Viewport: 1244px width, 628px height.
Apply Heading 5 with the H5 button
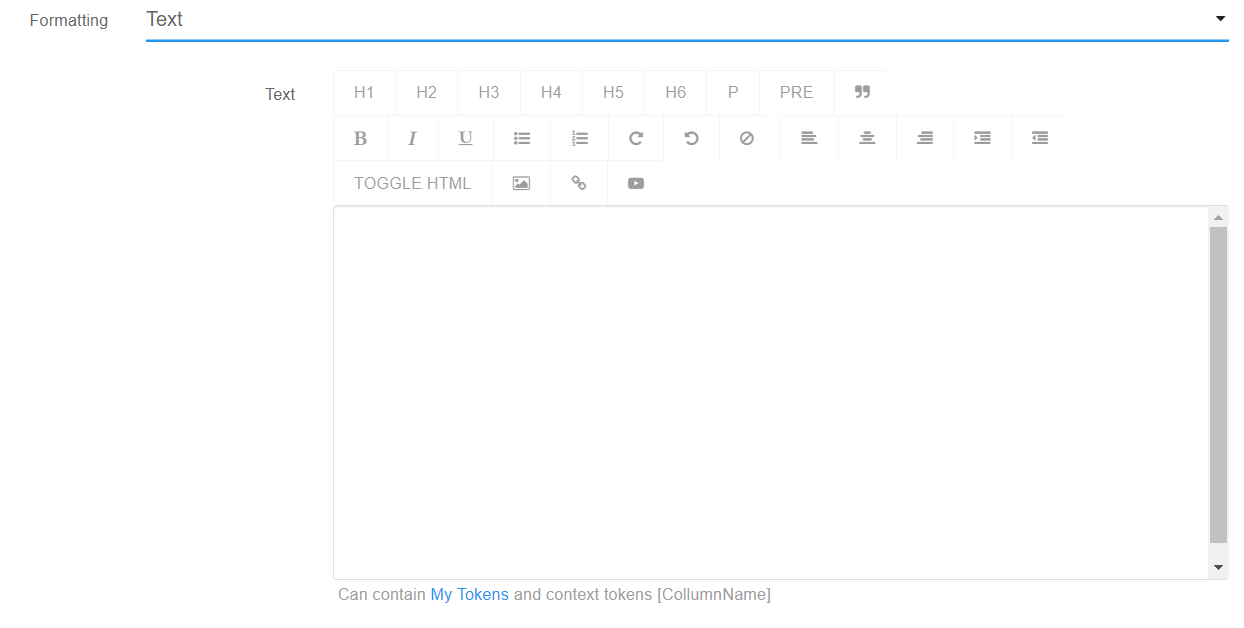(x=613, y=92)
